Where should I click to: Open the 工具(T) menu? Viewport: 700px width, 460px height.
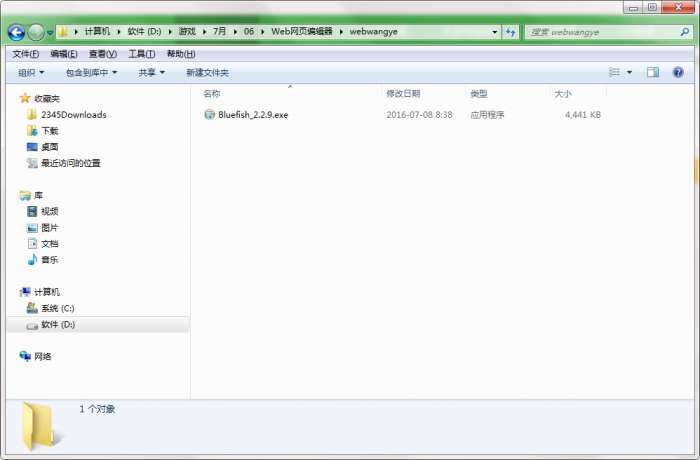point(142,54)
